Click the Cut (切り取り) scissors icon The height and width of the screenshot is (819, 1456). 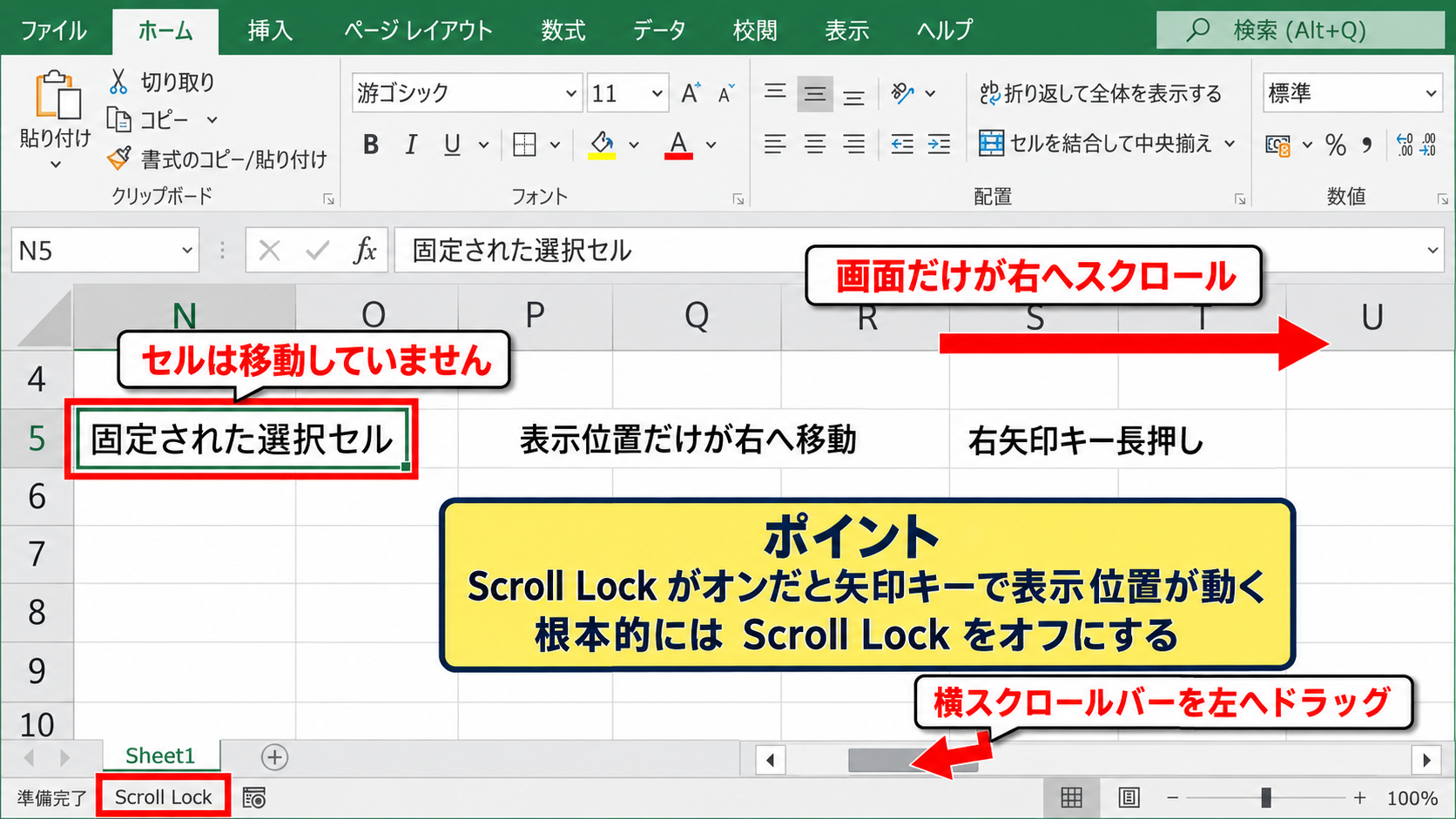tap(119, 81)
